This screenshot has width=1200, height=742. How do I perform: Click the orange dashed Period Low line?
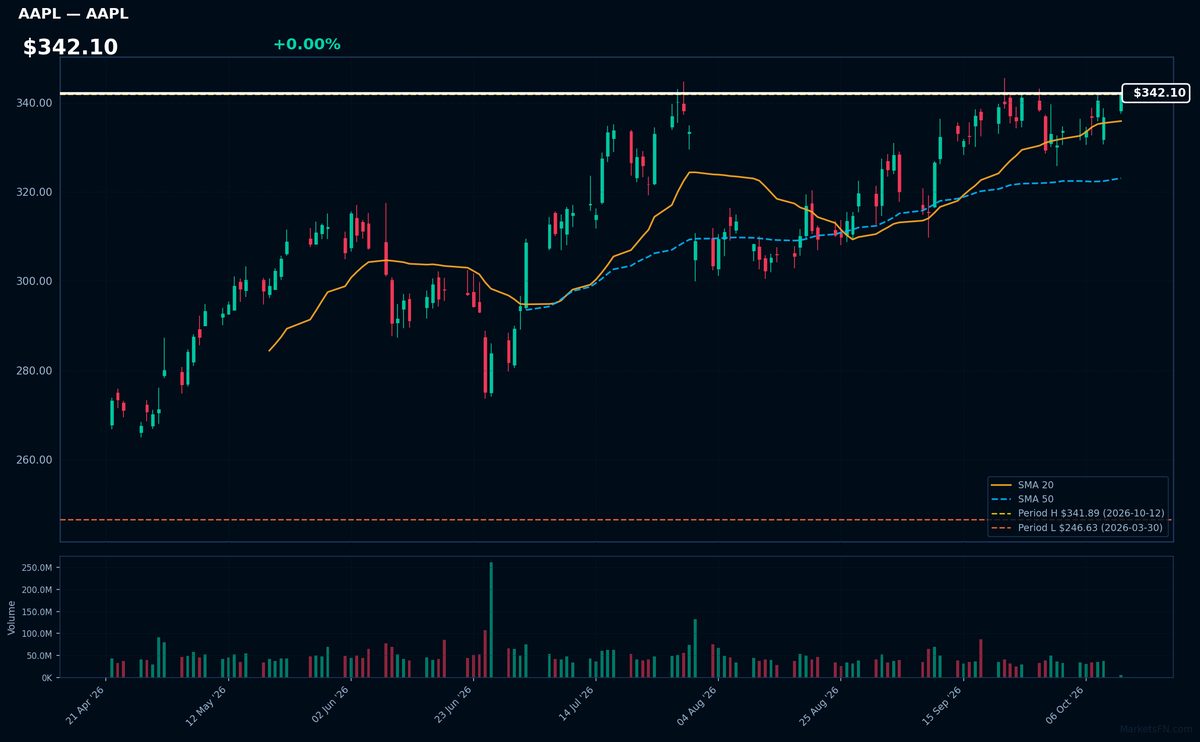point(616,520)
